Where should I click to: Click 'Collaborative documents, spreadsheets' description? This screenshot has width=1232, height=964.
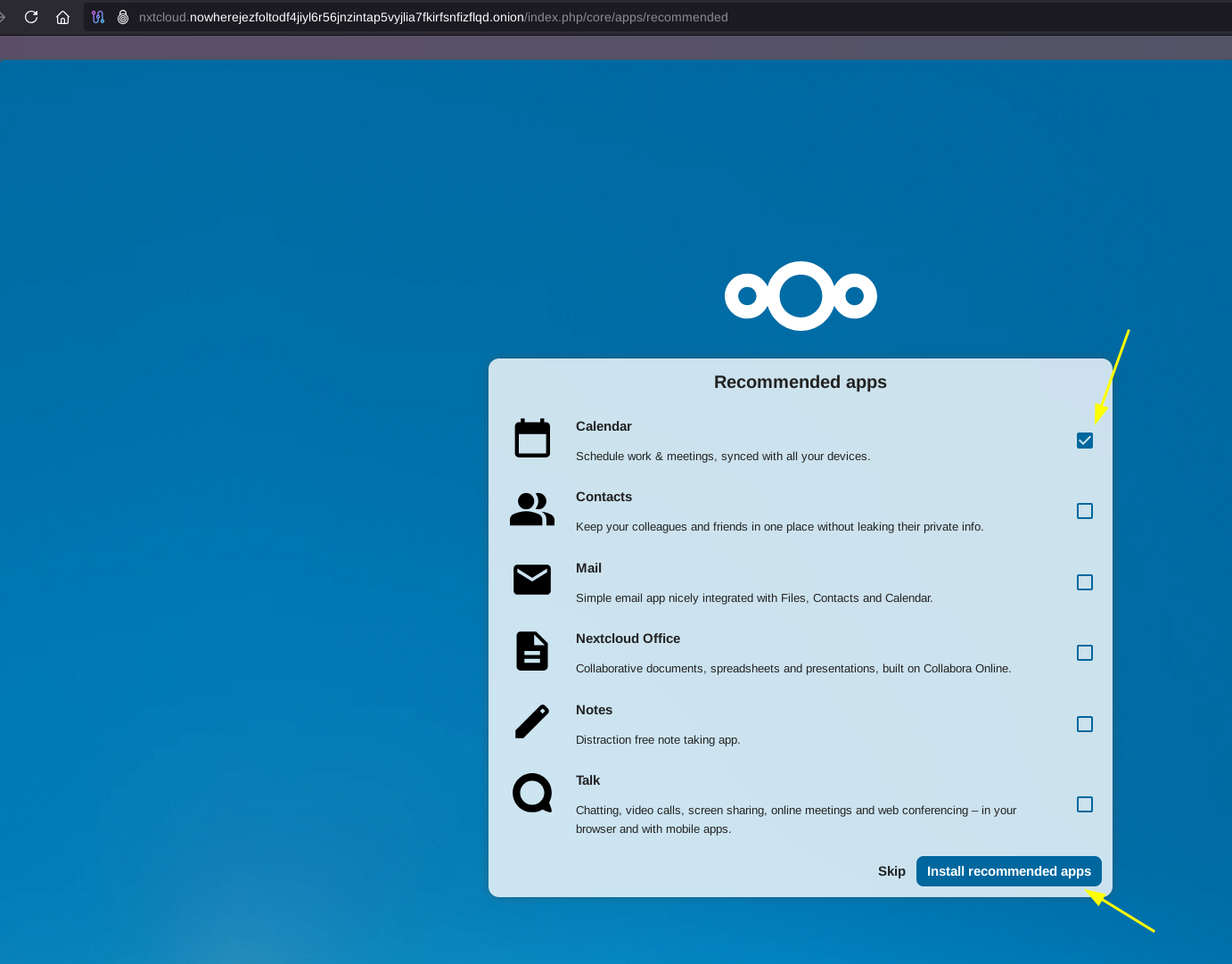point(793,668)
